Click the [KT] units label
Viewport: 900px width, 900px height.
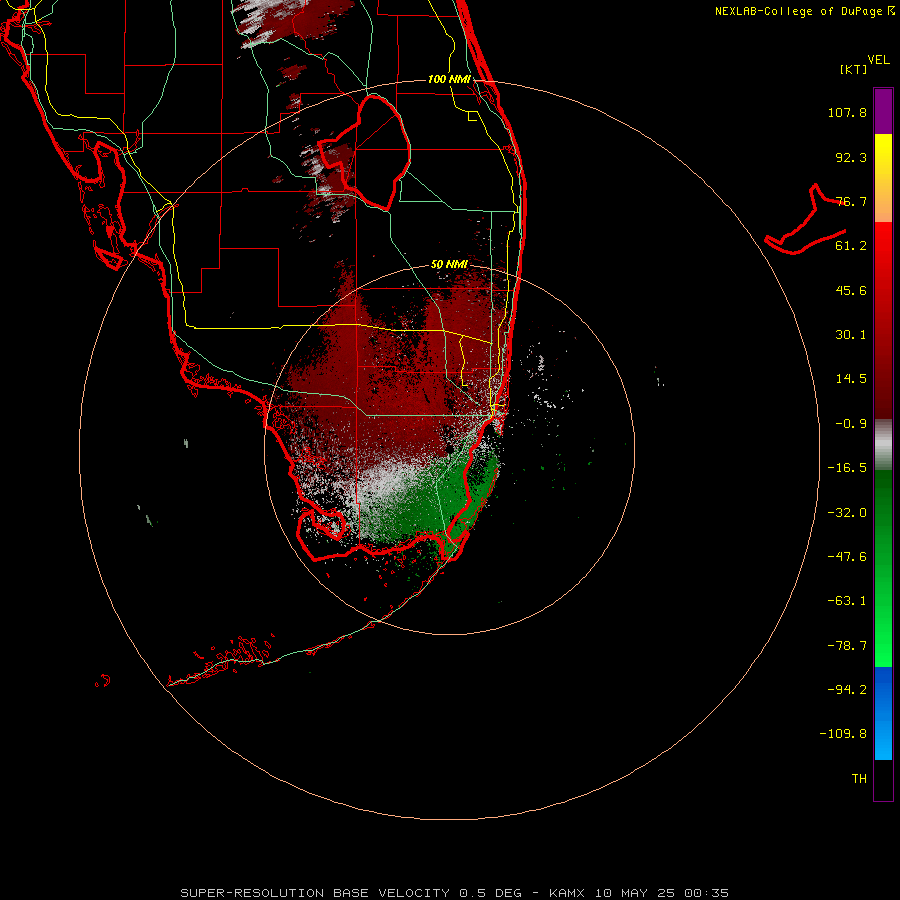tap(854, 69)
